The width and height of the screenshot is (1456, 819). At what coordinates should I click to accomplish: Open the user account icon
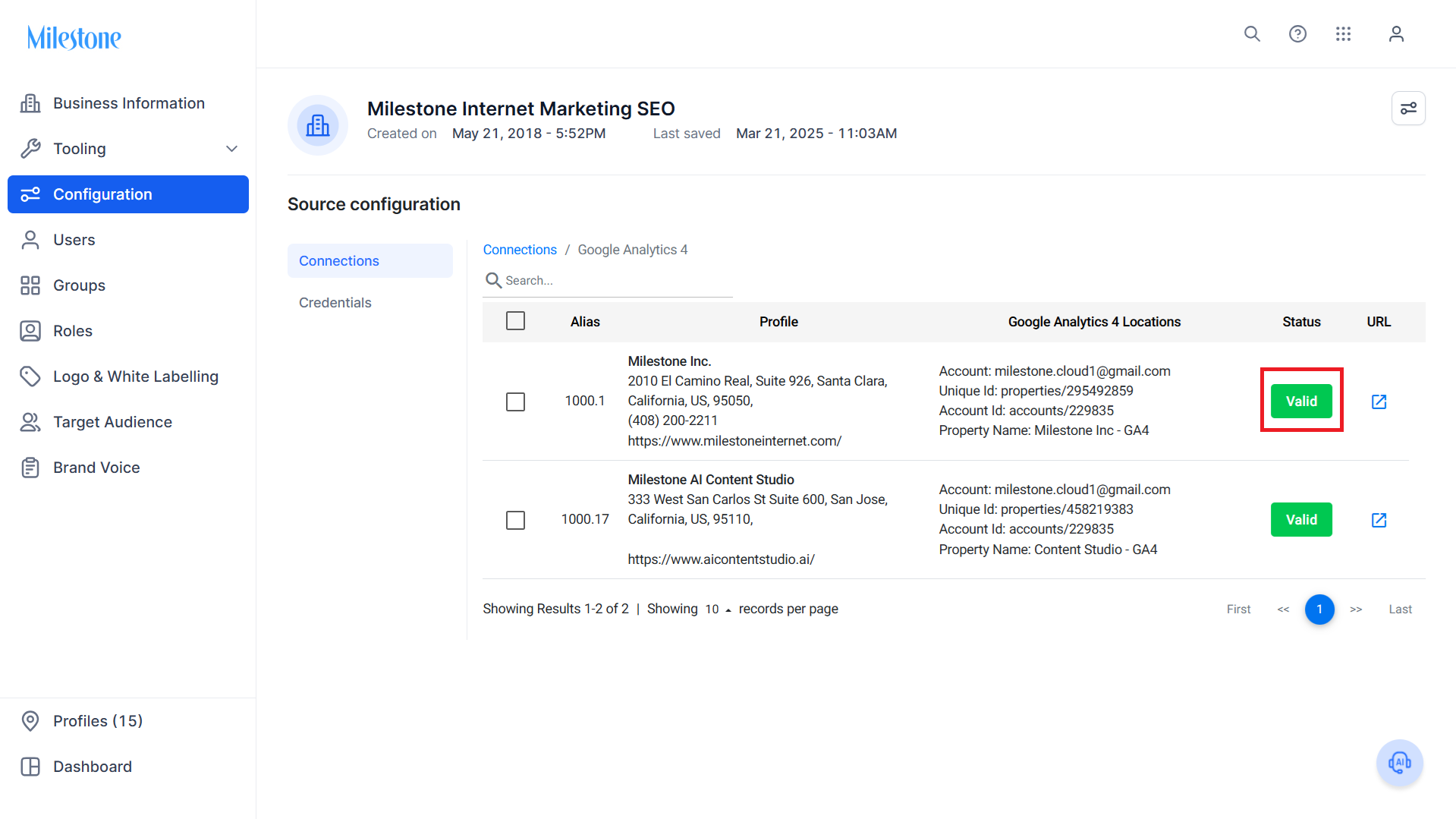[1396, 34]
